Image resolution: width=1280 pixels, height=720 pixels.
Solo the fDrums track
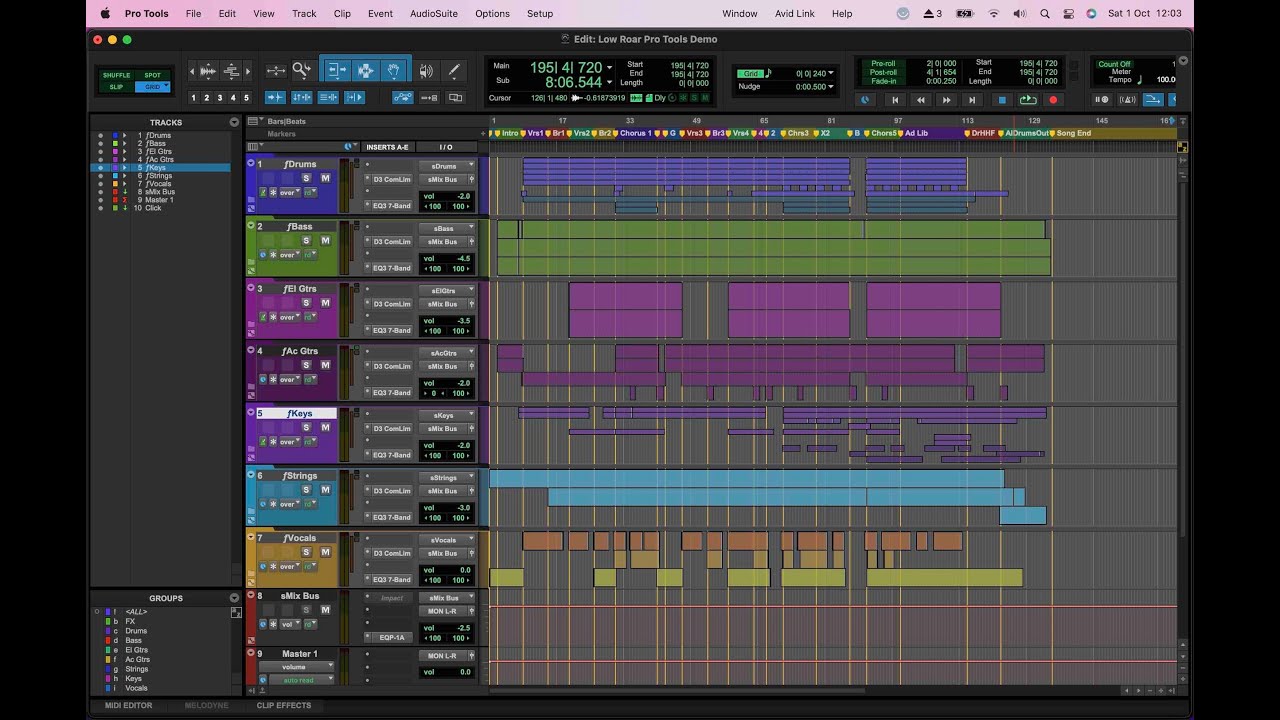pyautogui.click(x=307, y=178)
